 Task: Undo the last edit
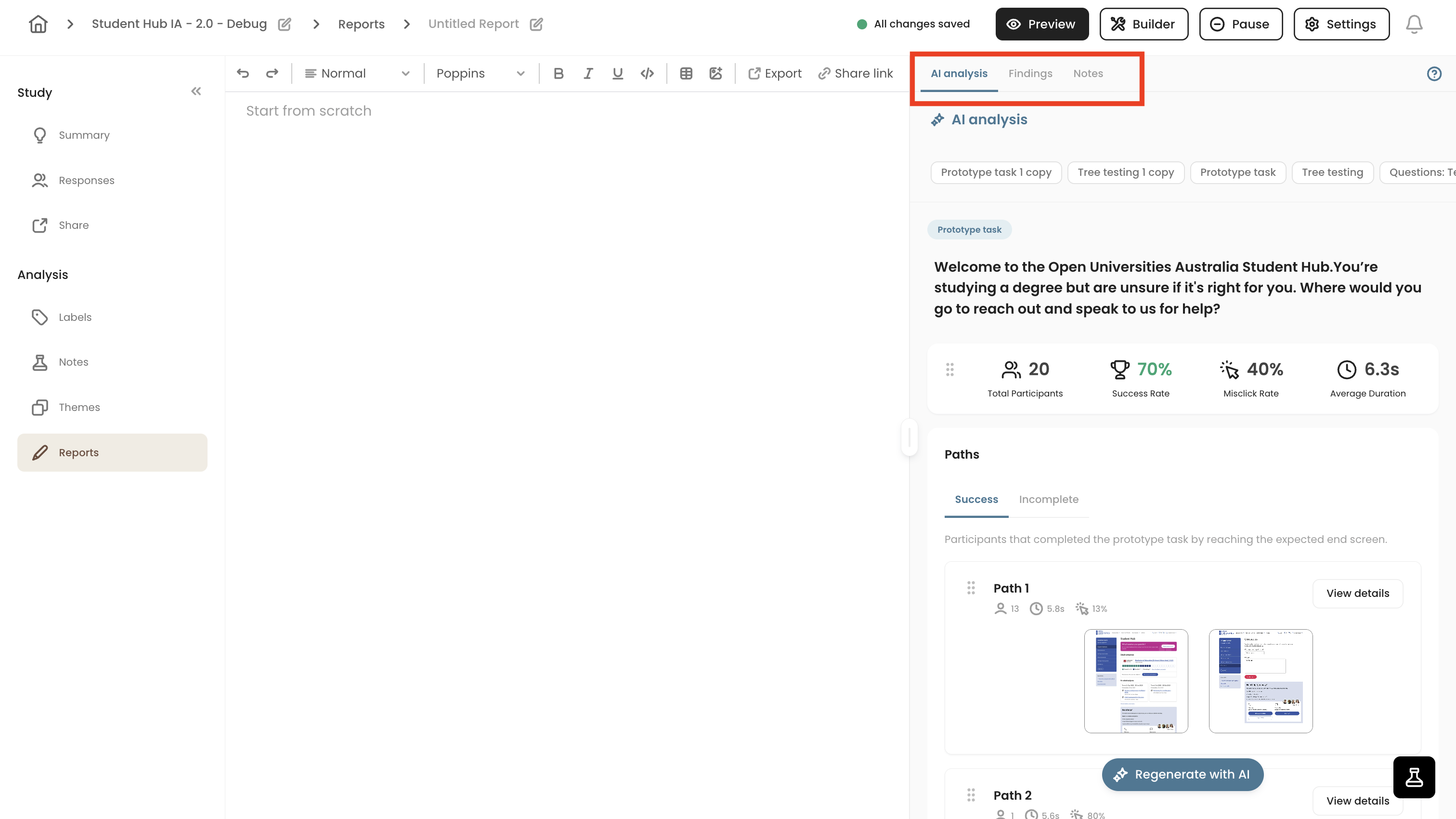tap(243, 74)
